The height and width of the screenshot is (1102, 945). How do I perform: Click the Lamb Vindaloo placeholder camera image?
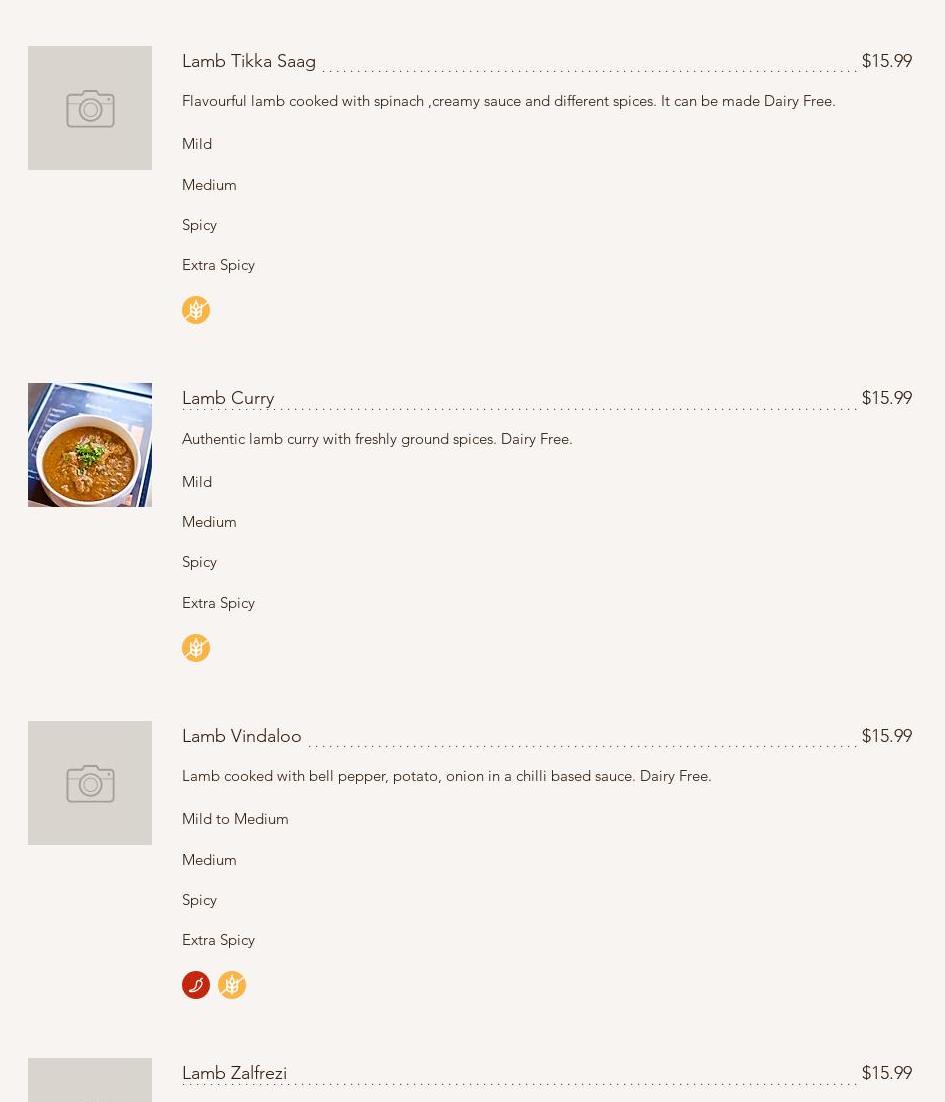tap(90, 783)
